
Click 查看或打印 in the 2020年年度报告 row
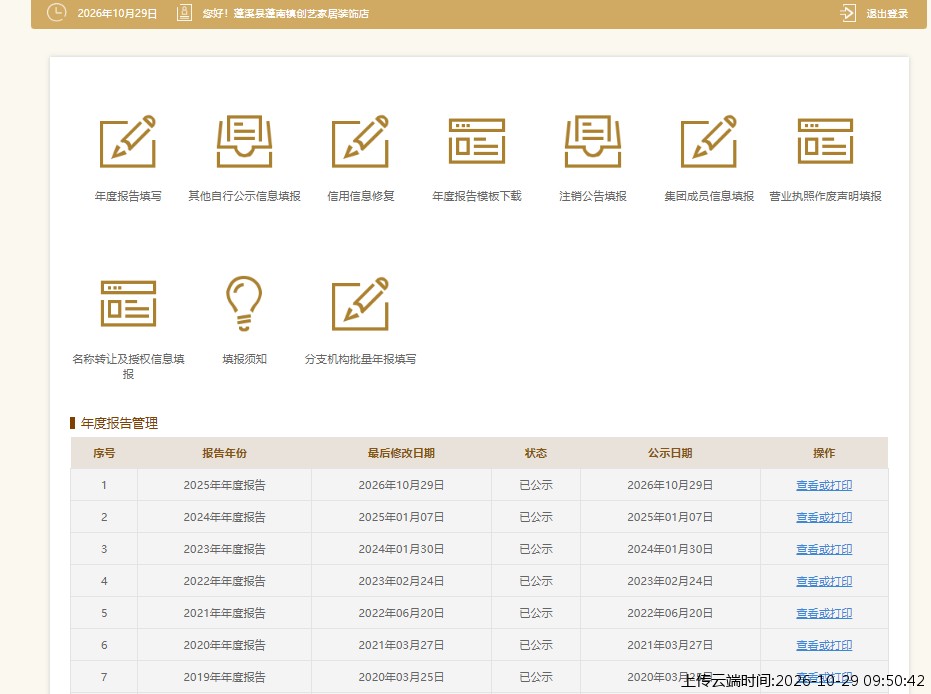(824, 645)
